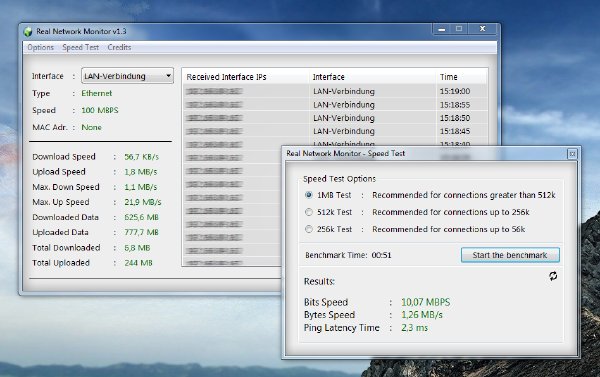
Task: Maximize the Real Network Monitor window
Action: click(x=459, y=29)
